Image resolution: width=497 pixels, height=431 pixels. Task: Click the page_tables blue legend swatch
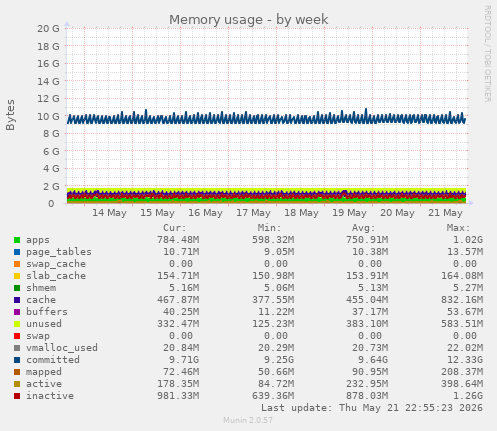[17, 252]
